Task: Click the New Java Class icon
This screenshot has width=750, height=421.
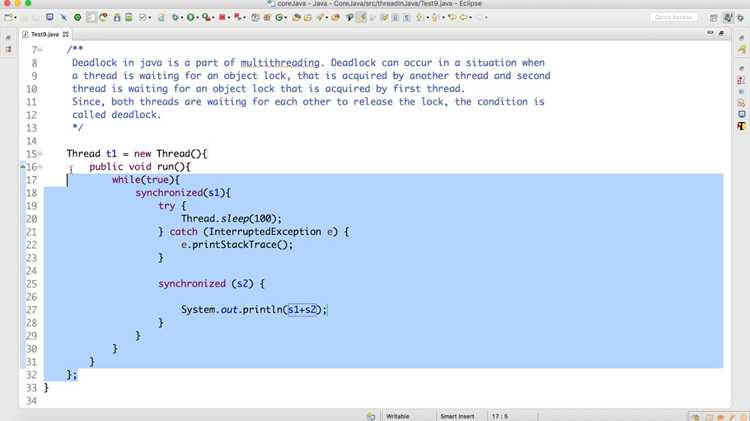Action: [279, 17]
